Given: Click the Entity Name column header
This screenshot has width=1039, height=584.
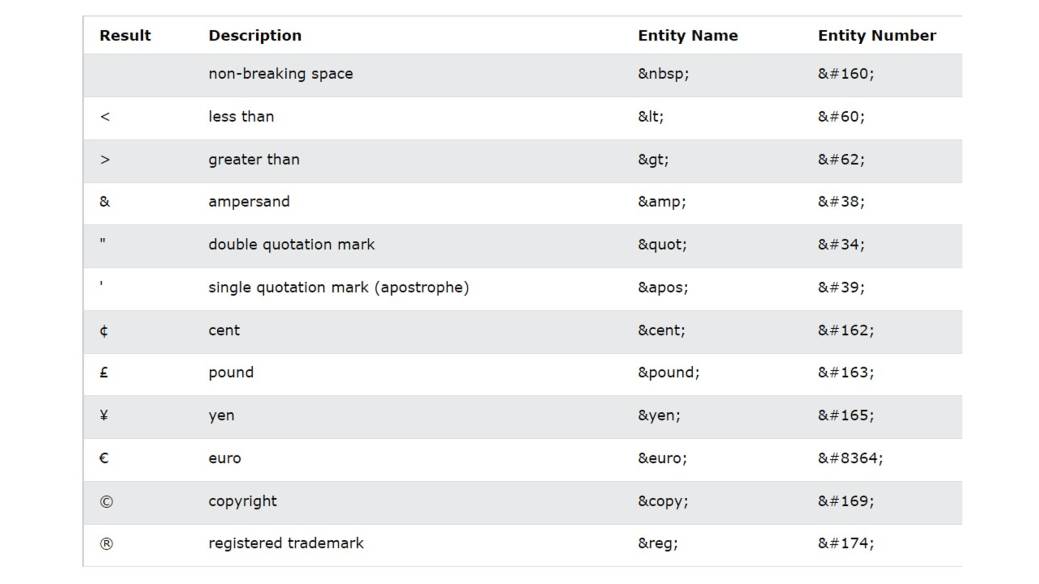Looking at the screenshot, I should [x=687, y=36].
